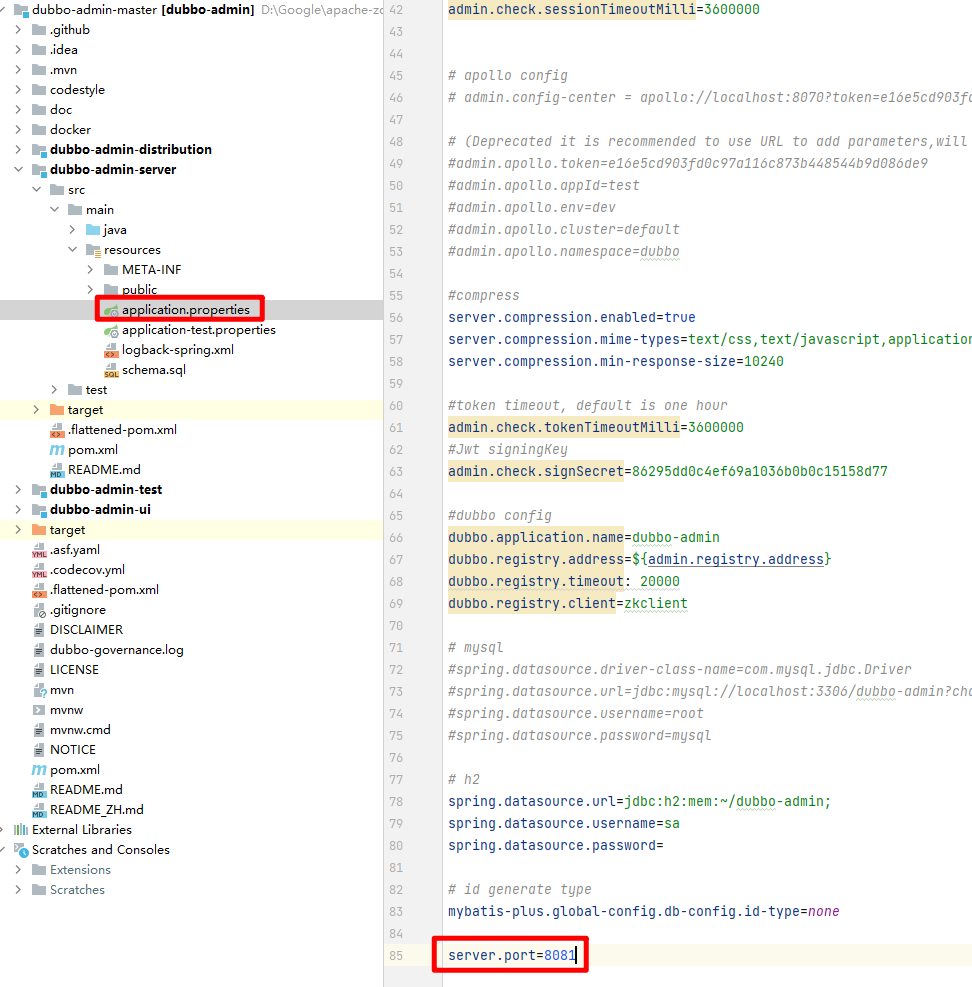The width and height of the screenshot is (972, 987).
Task: Click the .codecov.yml file icon
Action: click(x=39, y=570)
